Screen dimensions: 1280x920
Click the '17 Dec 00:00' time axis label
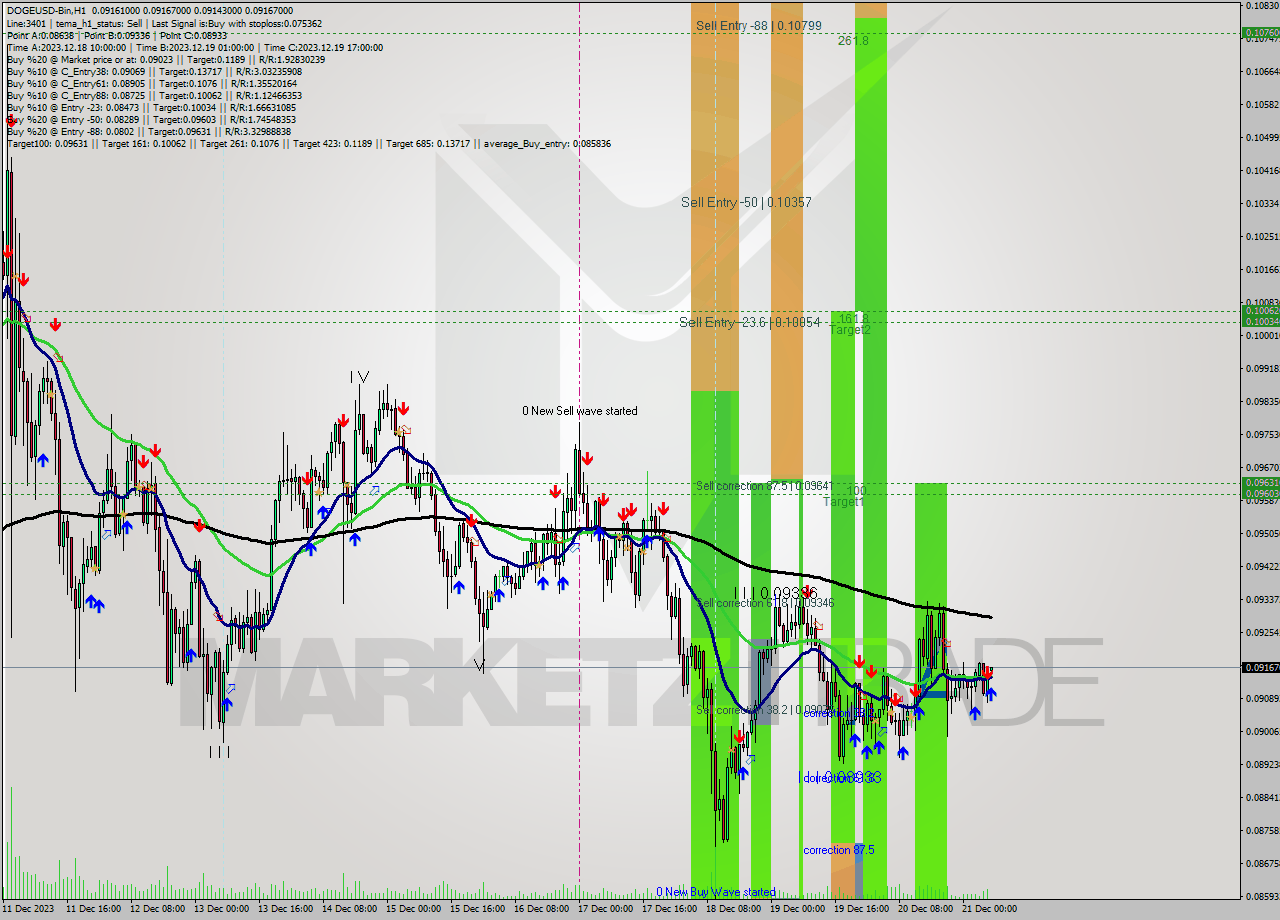[605, 909]
